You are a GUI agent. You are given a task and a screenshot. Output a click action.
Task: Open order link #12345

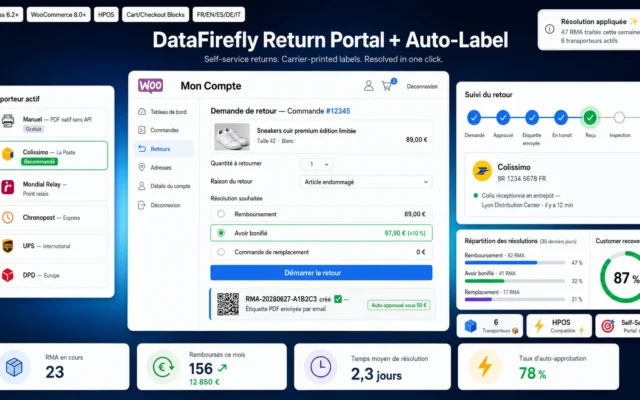click(x=338, y=111)
